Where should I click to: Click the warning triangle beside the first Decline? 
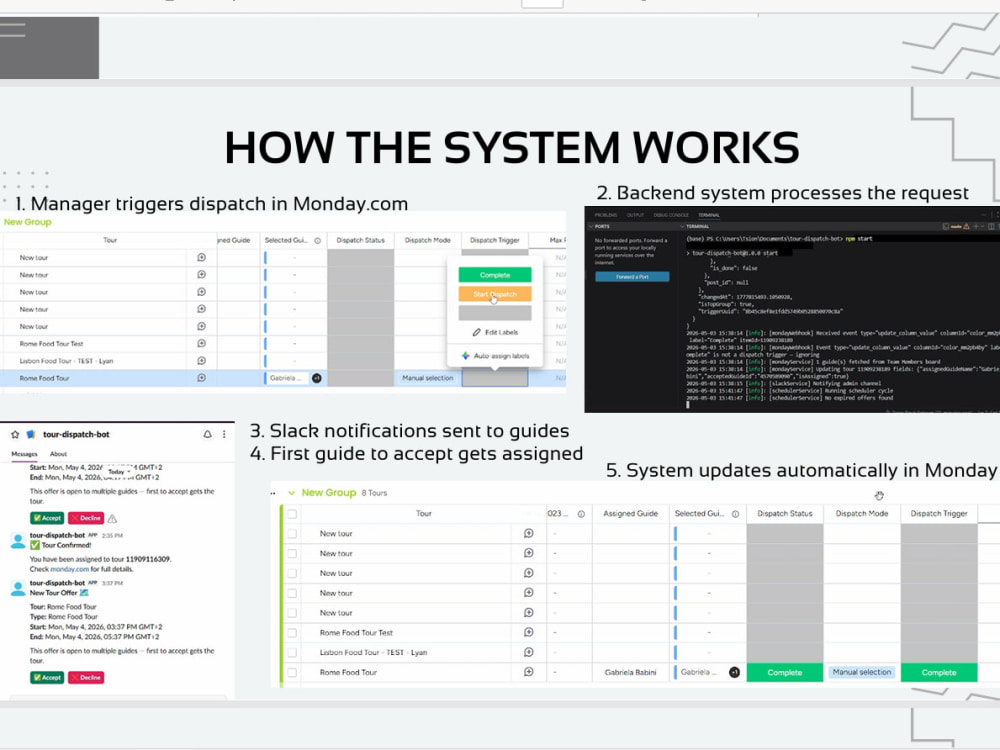click(x=112, y=518)
